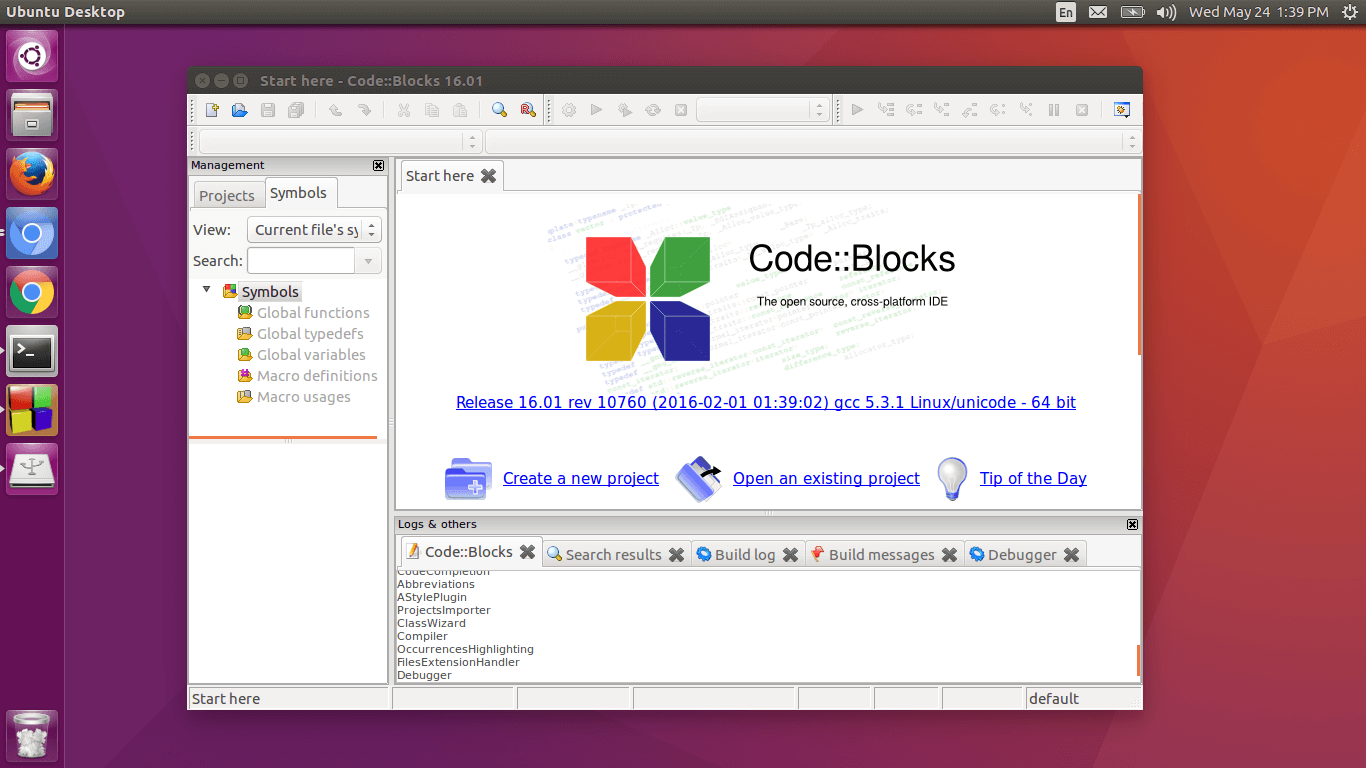Viewport: 1366px width, 768px height.
Task: Click the lightbulb Tip of the Day icon
Action: coord(951,479)
